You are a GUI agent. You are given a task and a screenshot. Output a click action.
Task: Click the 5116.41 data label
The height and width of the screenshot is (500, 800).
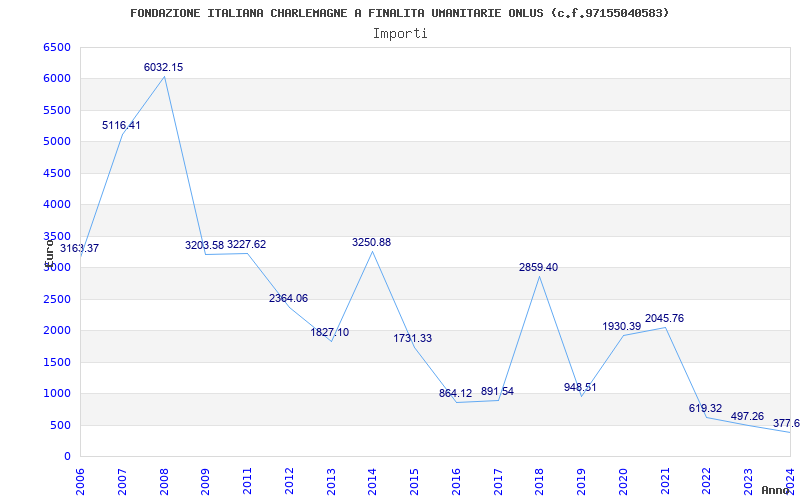point(121,125)
